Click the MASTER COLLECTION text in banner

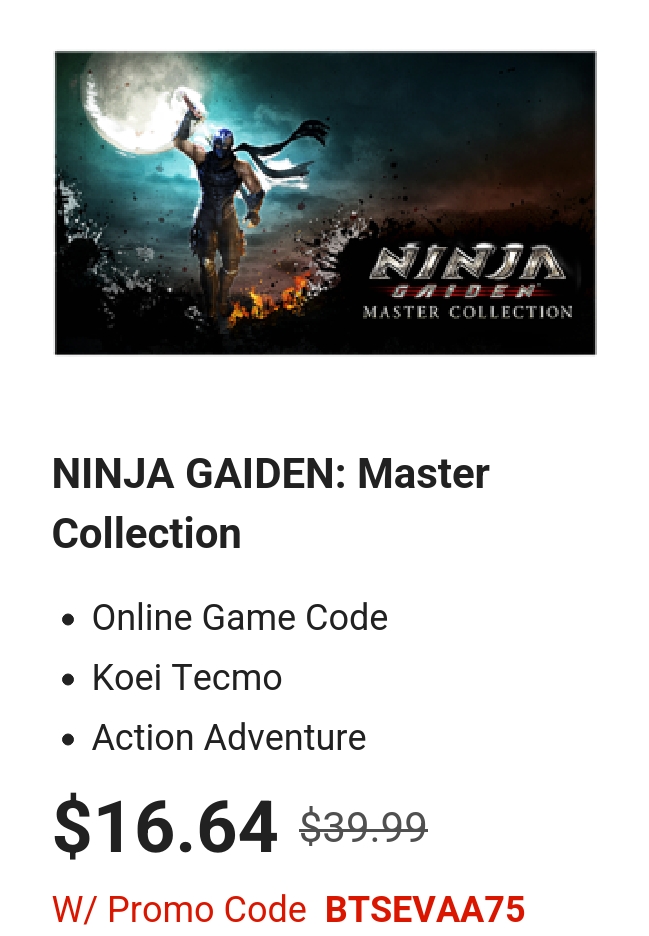[x=467, y=312]
